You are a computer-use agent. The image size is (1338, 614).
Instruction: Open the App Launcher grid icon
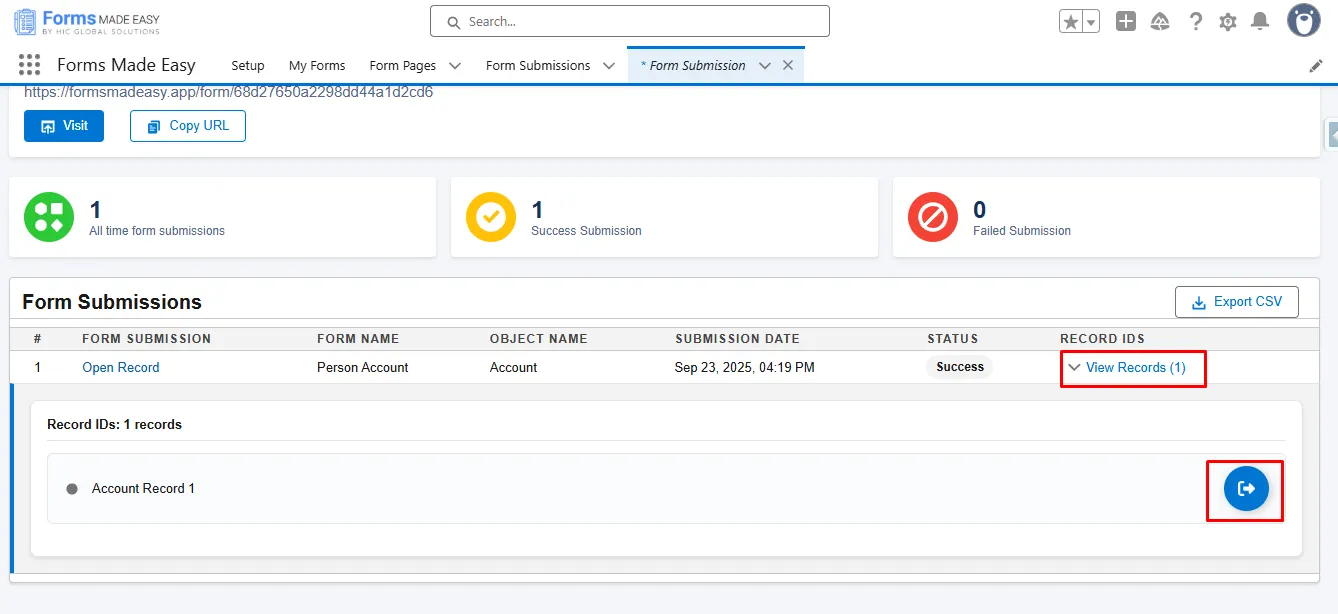tap(29, 65)
